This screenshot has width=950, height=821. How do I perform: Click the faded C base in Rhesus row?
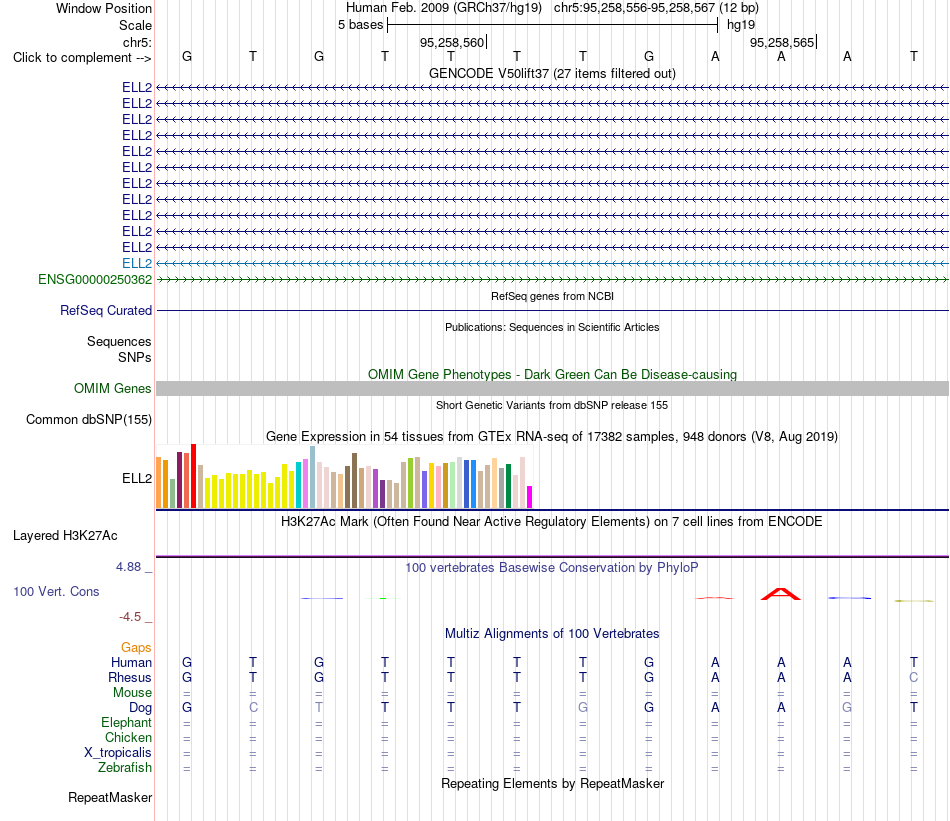(x=914, y=677)
